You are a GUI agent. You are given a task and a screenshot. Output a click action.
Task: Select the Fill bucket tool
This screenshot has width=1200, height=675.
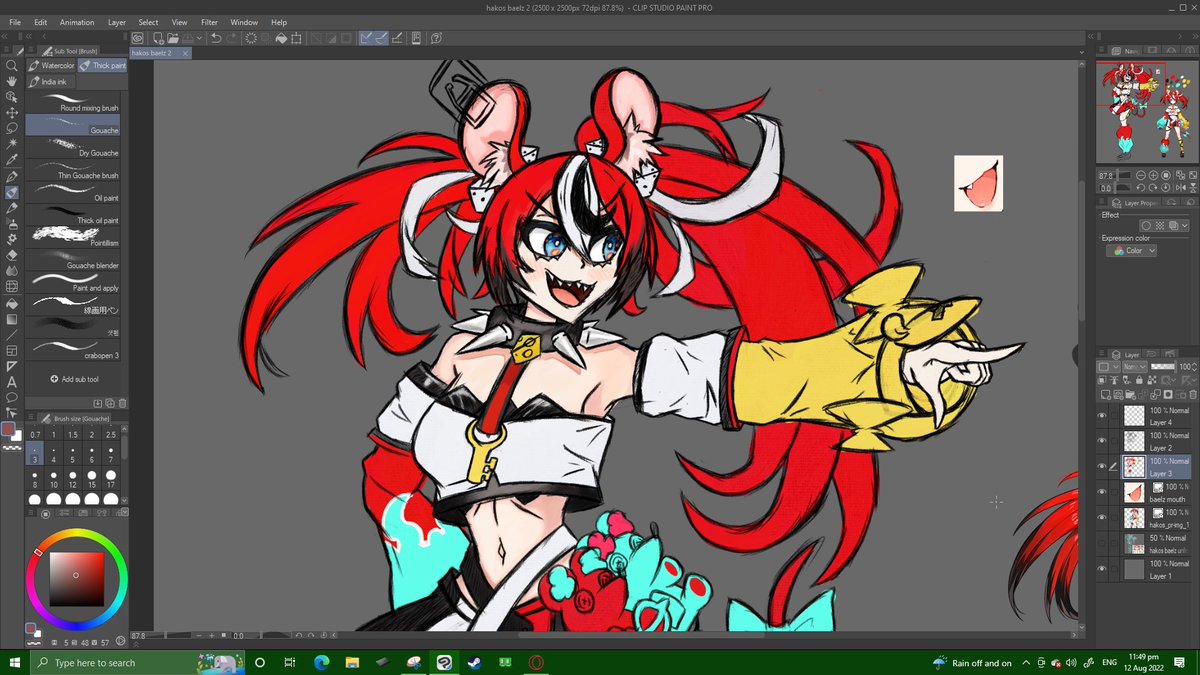[x=12, y=304]
